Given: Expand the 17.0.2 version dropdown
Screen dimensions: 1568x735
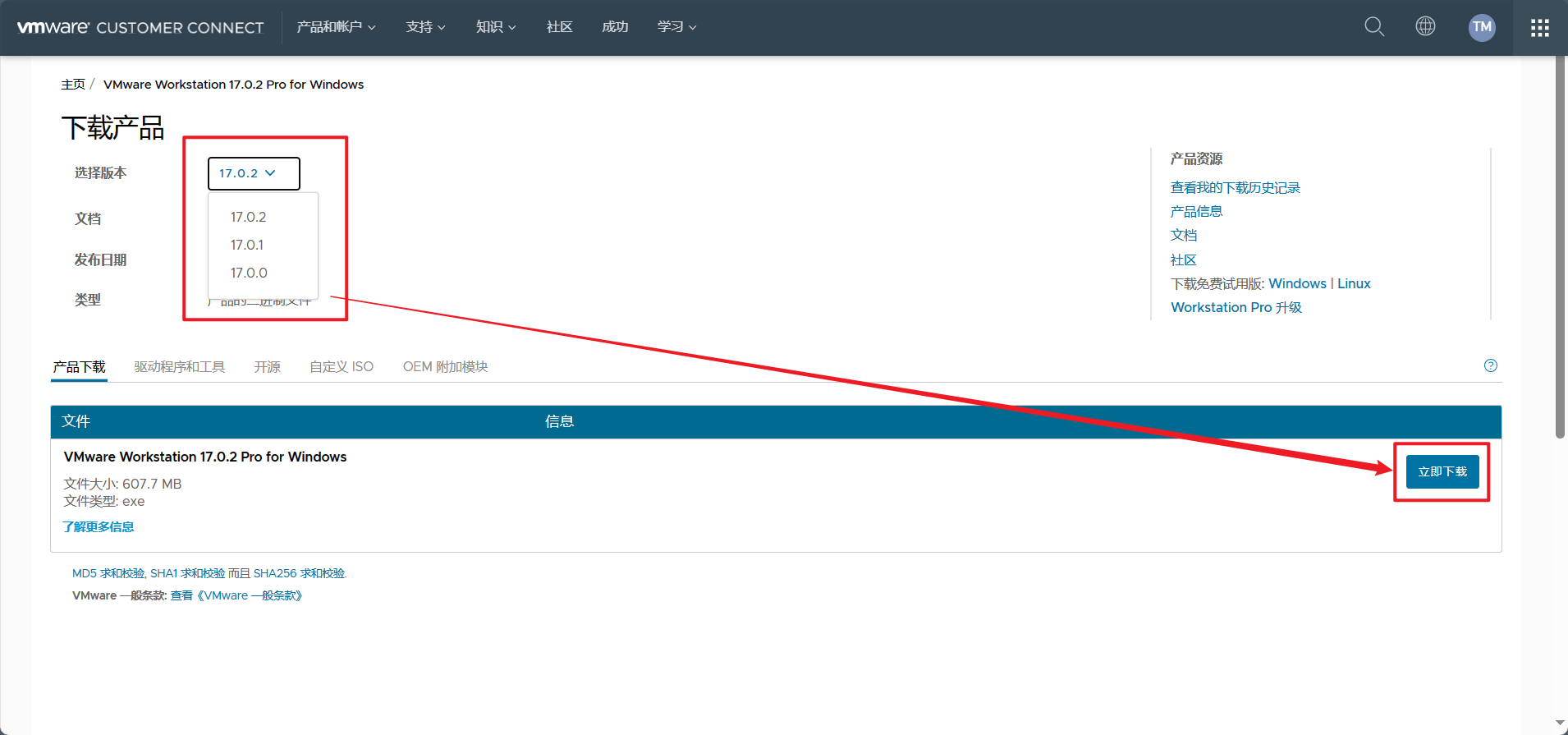Looking at the screenshot, I should click(253, 173).
